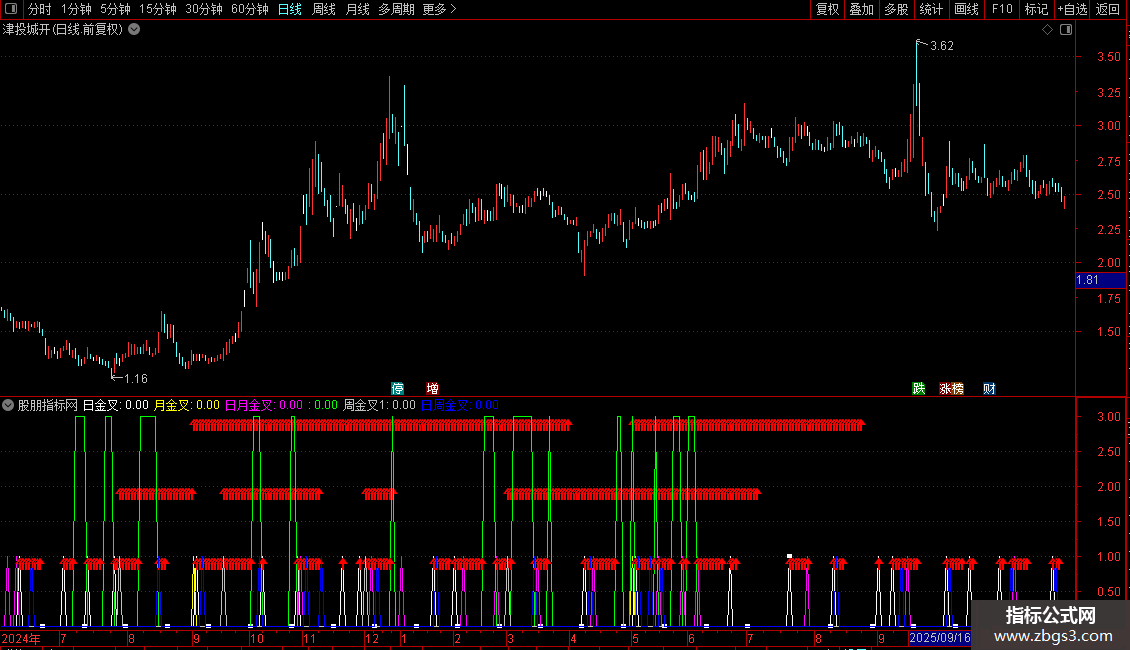
Task: Select the 15分钟 period tab
Action: [x=157, y=9]
